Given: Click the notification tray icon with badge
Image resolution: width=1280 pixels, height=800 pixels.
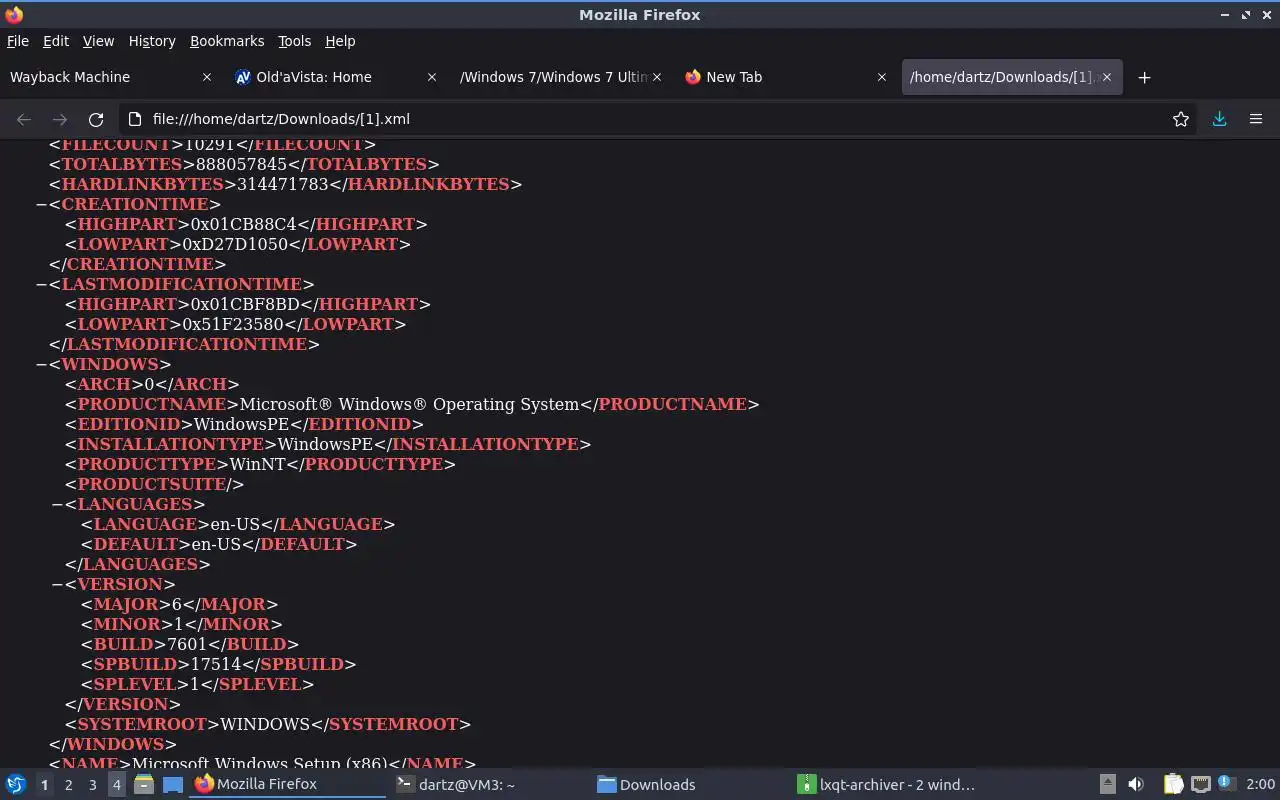Looking at the screenshot, I should 1227,784.
